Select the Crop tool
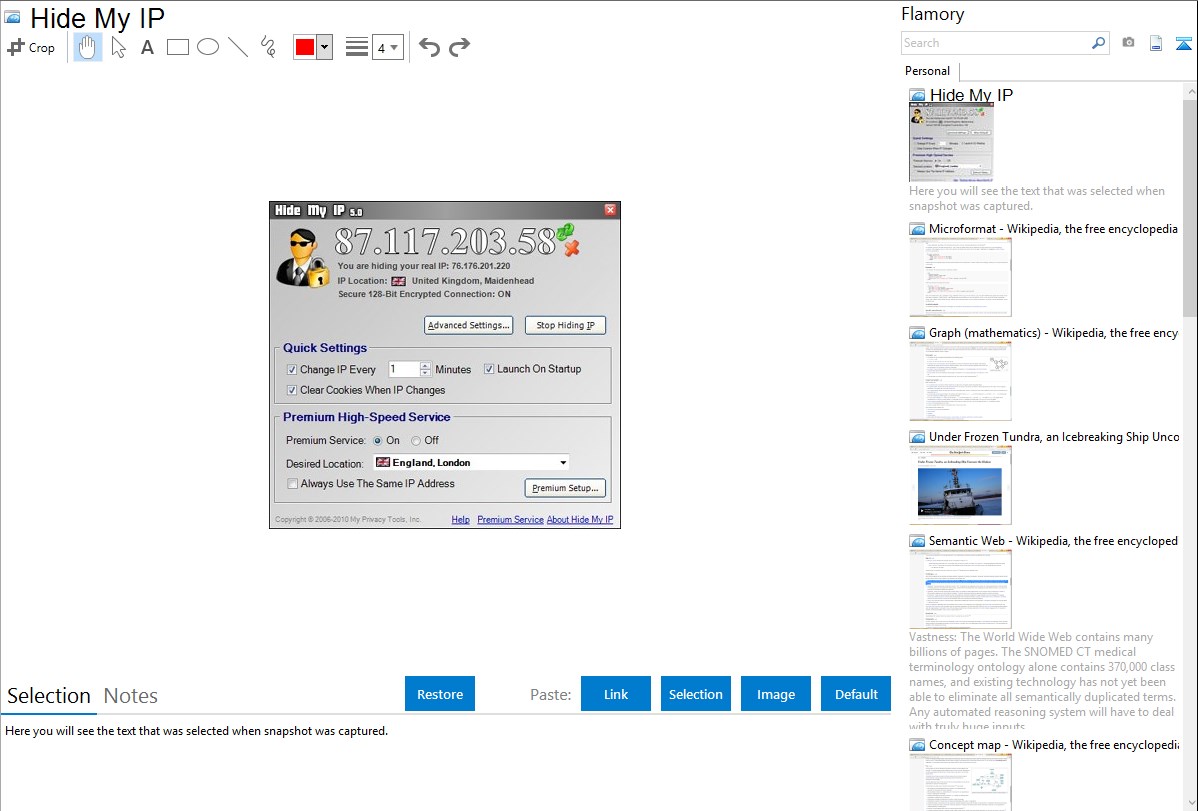The width and height of the screenshot is (1198, 811). pos(31,47)
